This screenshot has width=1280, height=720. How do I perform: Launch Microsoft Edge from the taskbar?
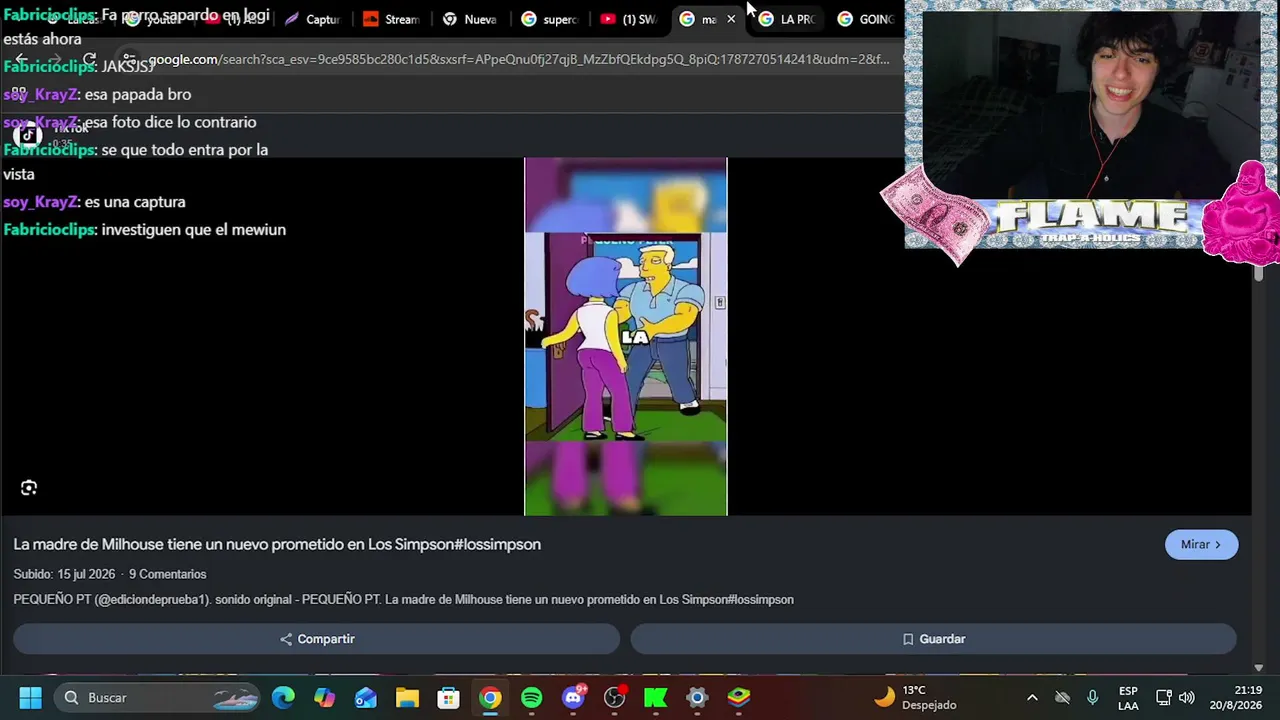[283, 697]
